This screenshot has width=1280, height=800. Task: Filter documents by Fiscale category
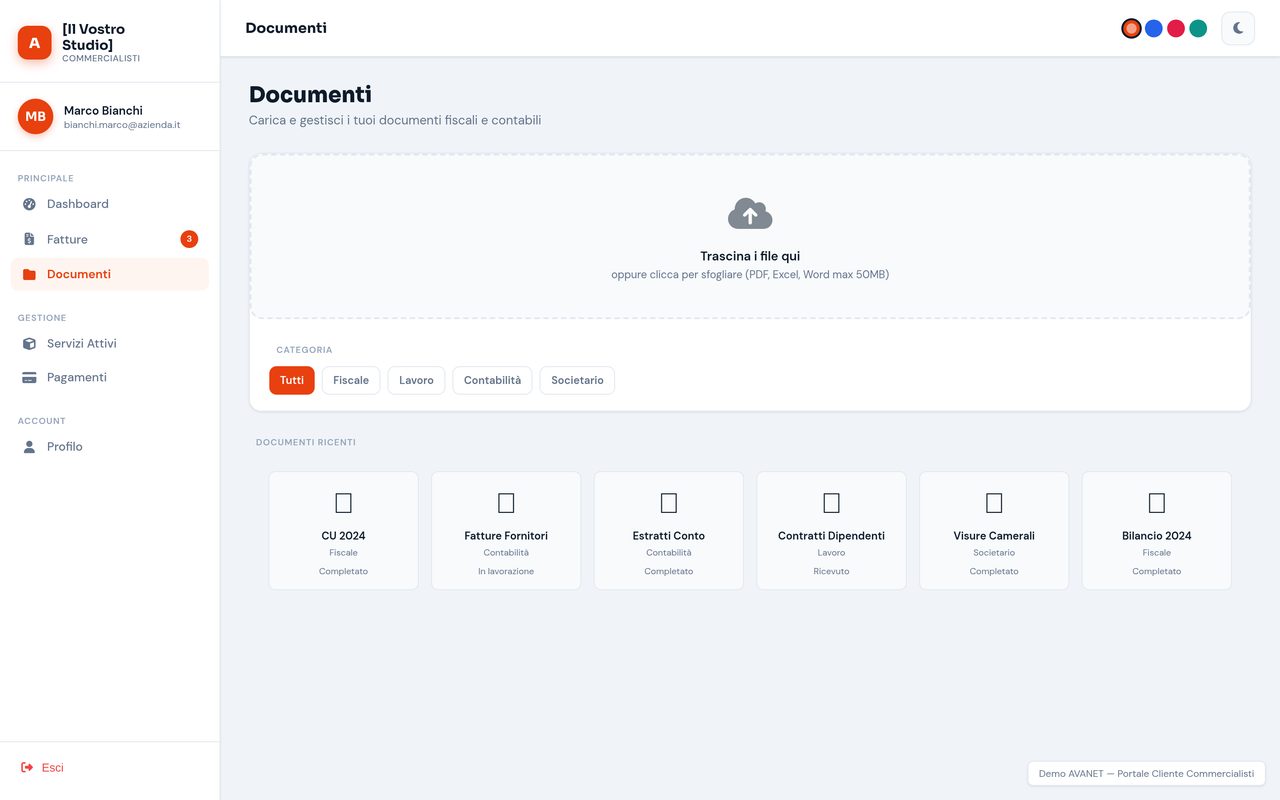click(x=351, y=380)
